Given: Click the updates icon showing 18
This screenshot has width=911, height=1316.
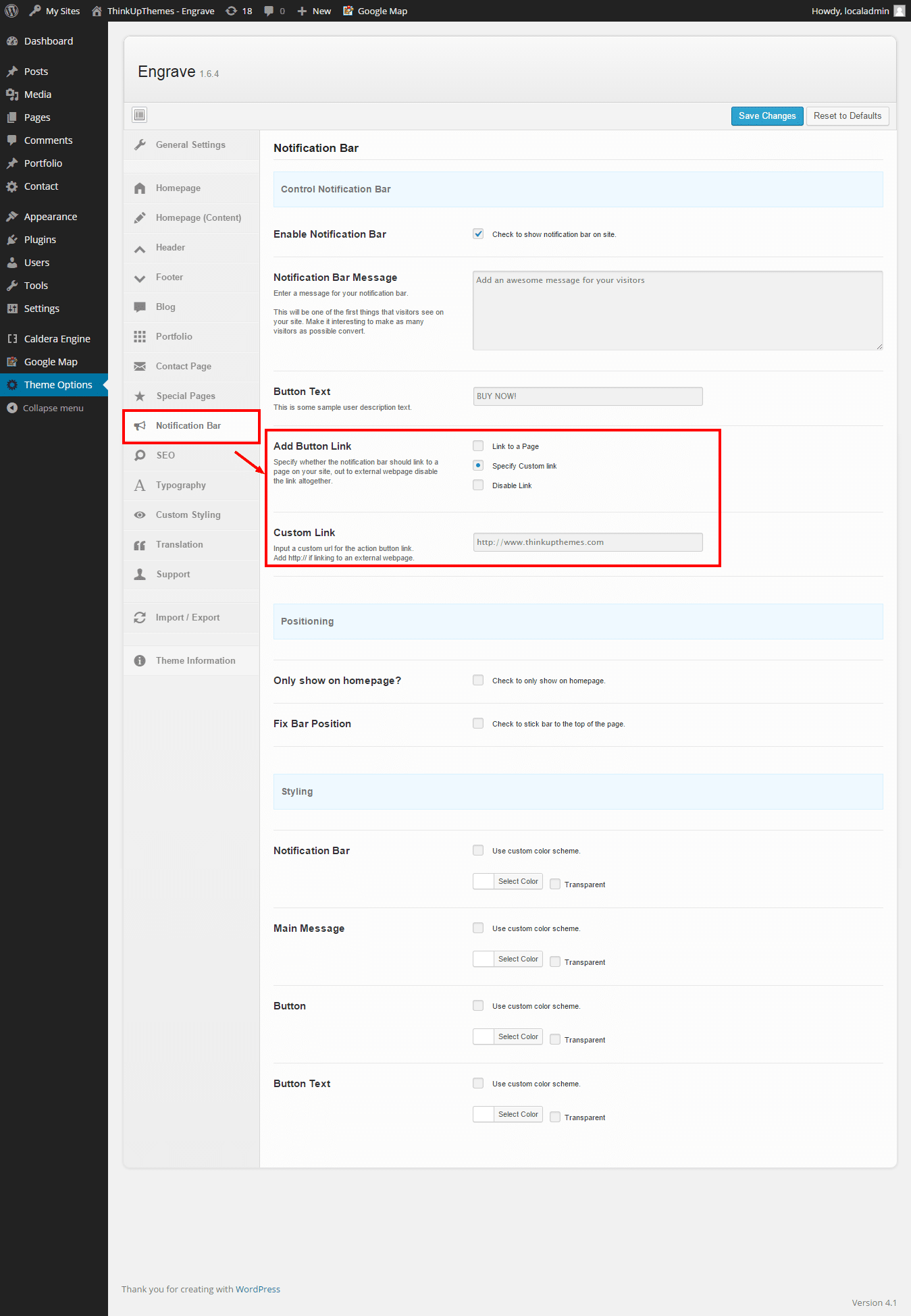Looking at the screenshot, I should click(232, 11).
